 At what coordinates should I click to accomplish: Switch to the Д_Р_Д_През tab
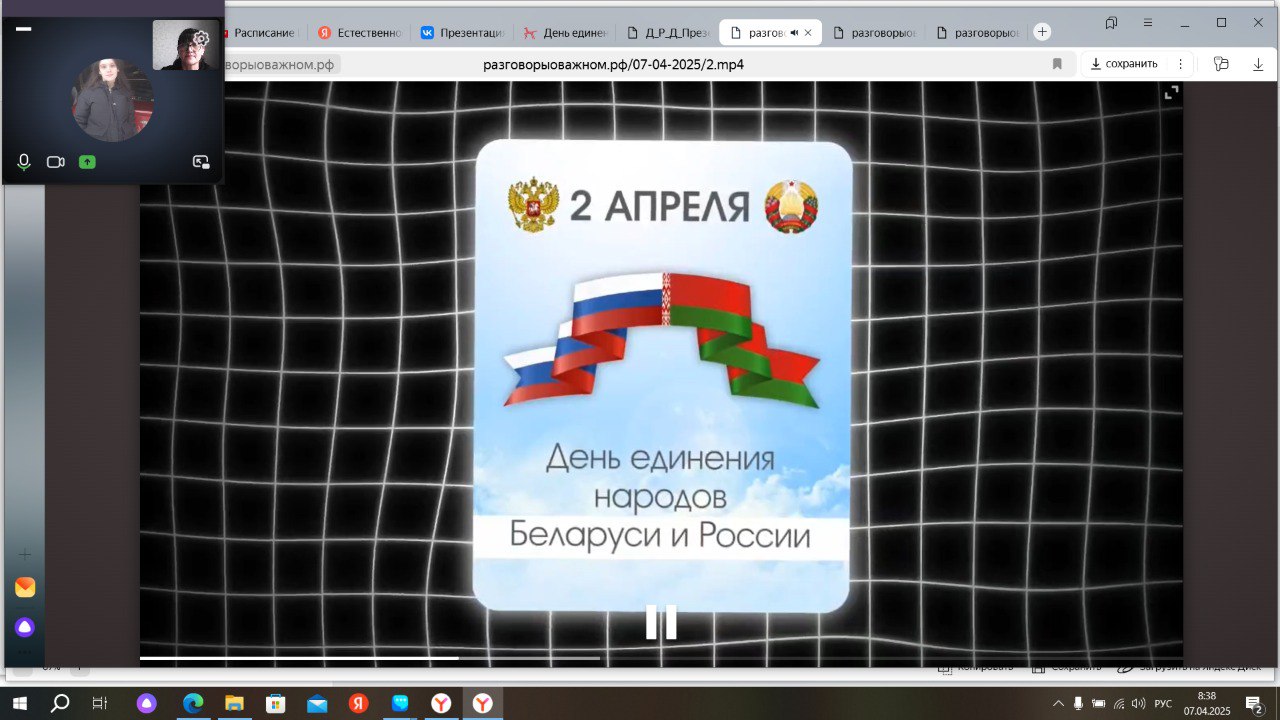click(x=668, y=32)
